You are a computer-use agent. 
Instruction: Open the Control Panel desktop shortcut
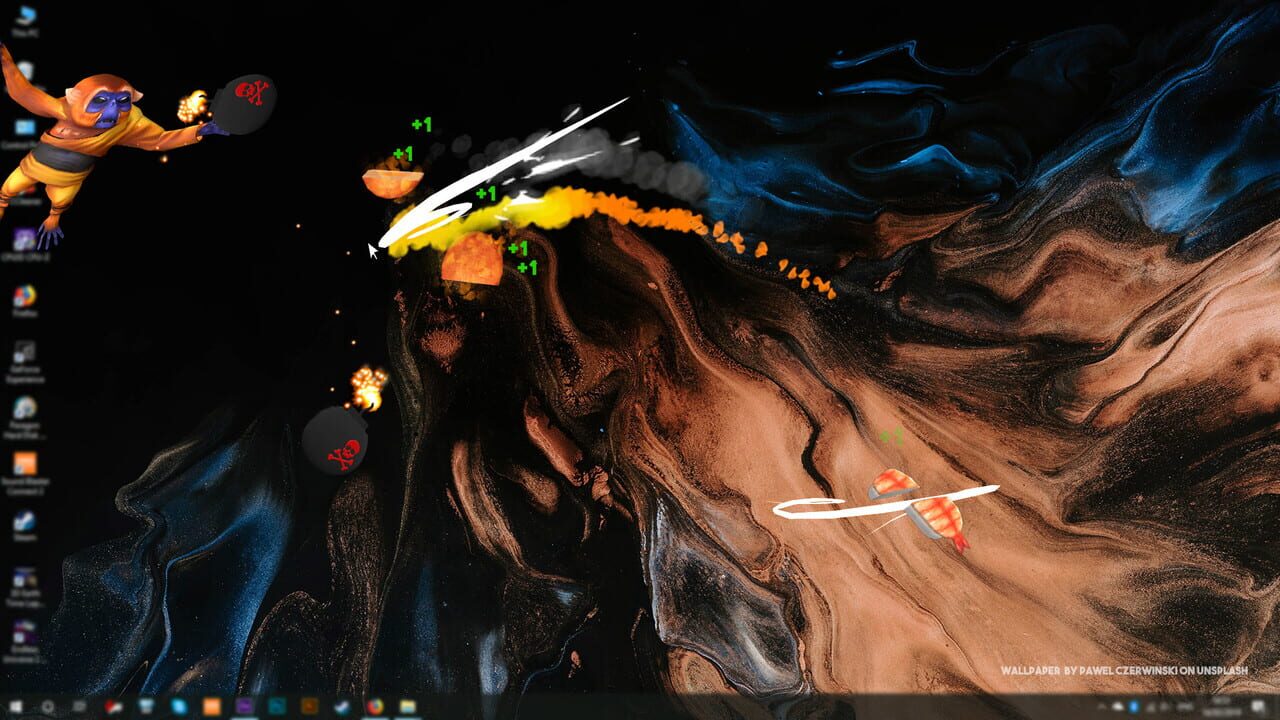point(25,133)
